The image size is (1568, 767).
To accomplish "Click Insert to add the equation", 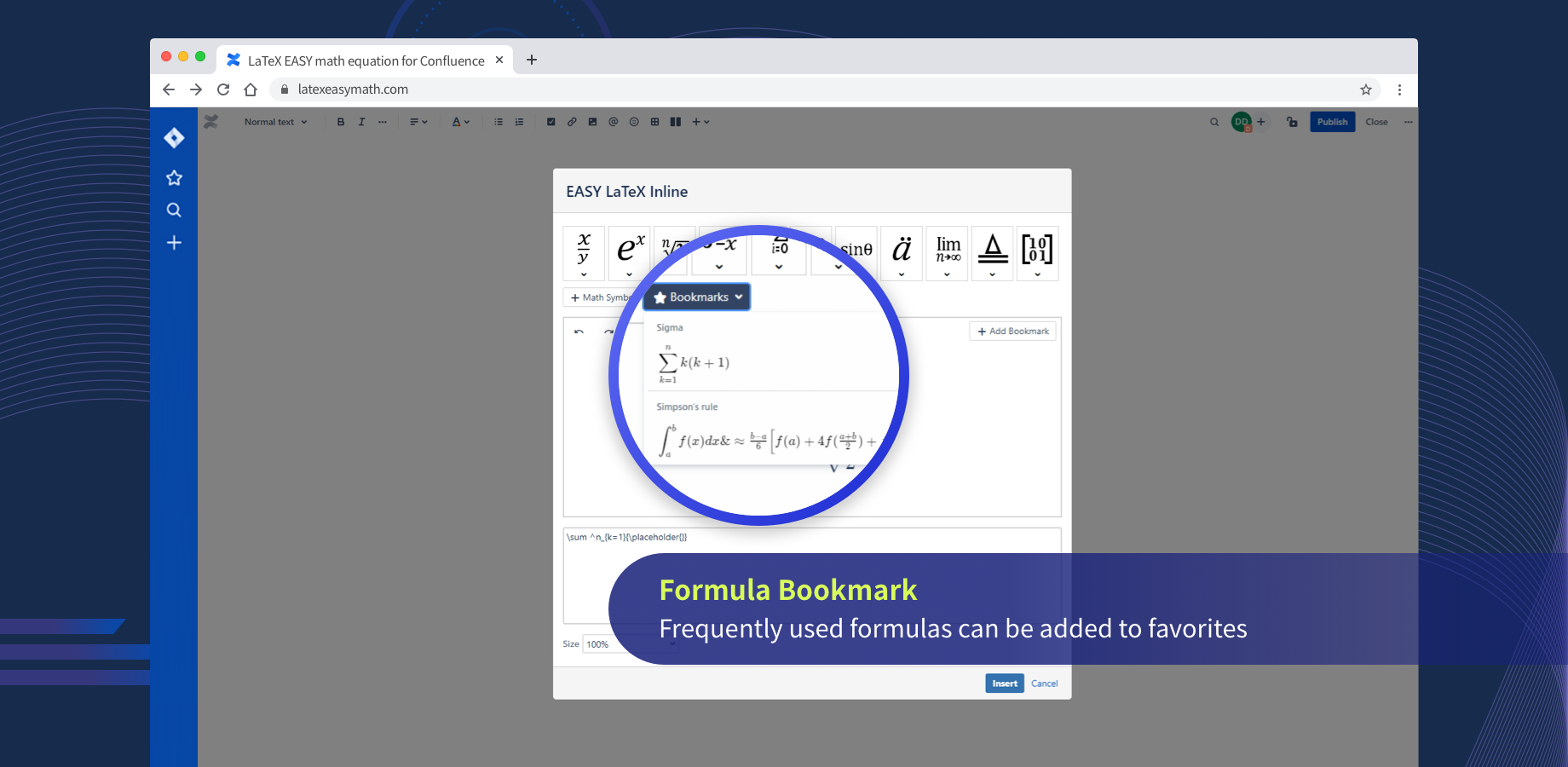I will tap(1005, 683).
